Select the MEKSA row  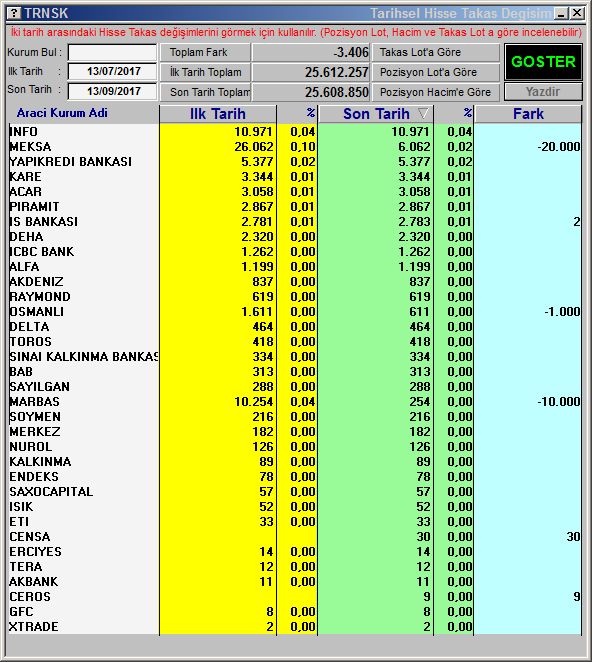pyautogui.click(x=295, y=147)
